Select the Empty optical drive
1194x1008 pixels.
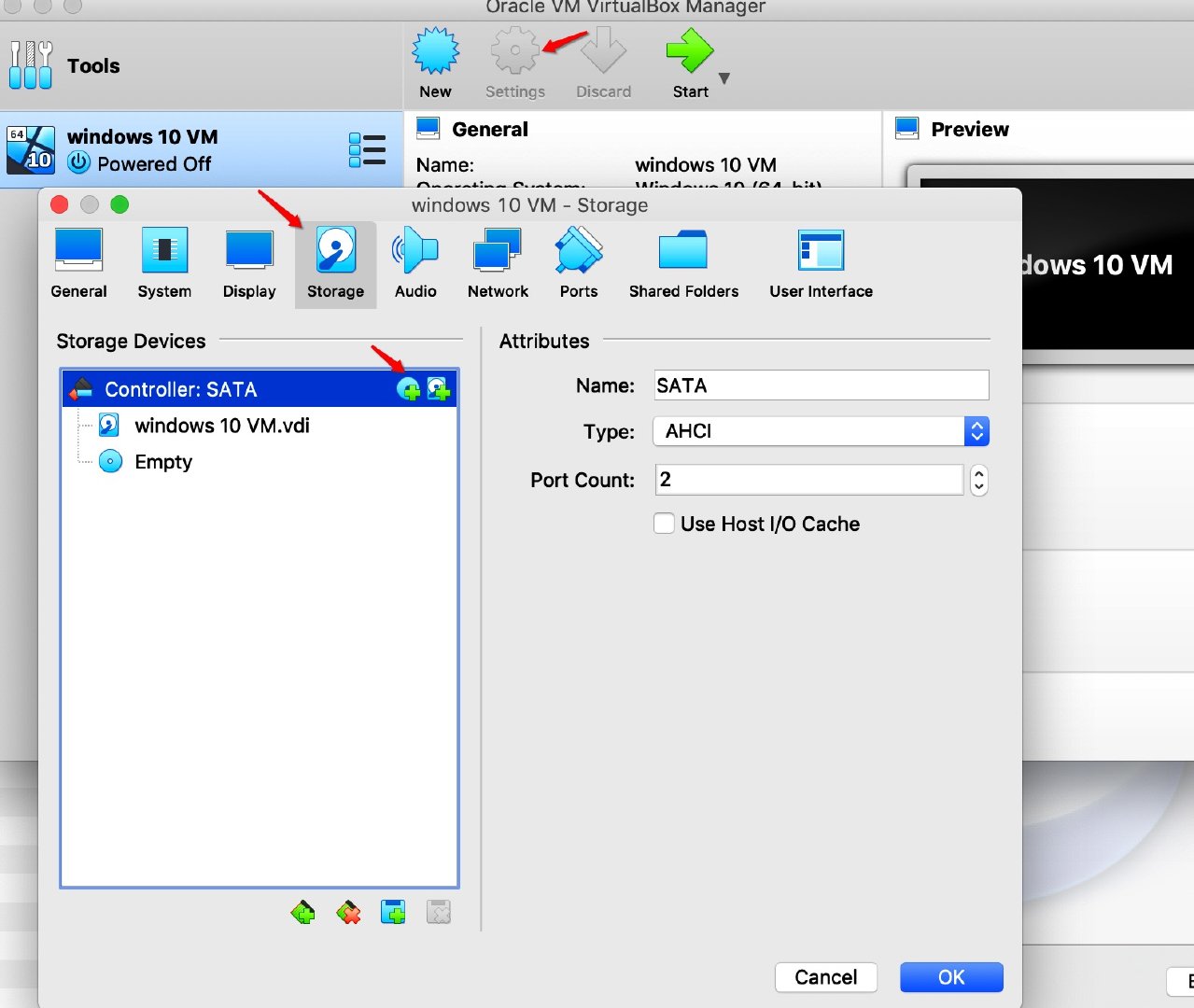point(162,462)
